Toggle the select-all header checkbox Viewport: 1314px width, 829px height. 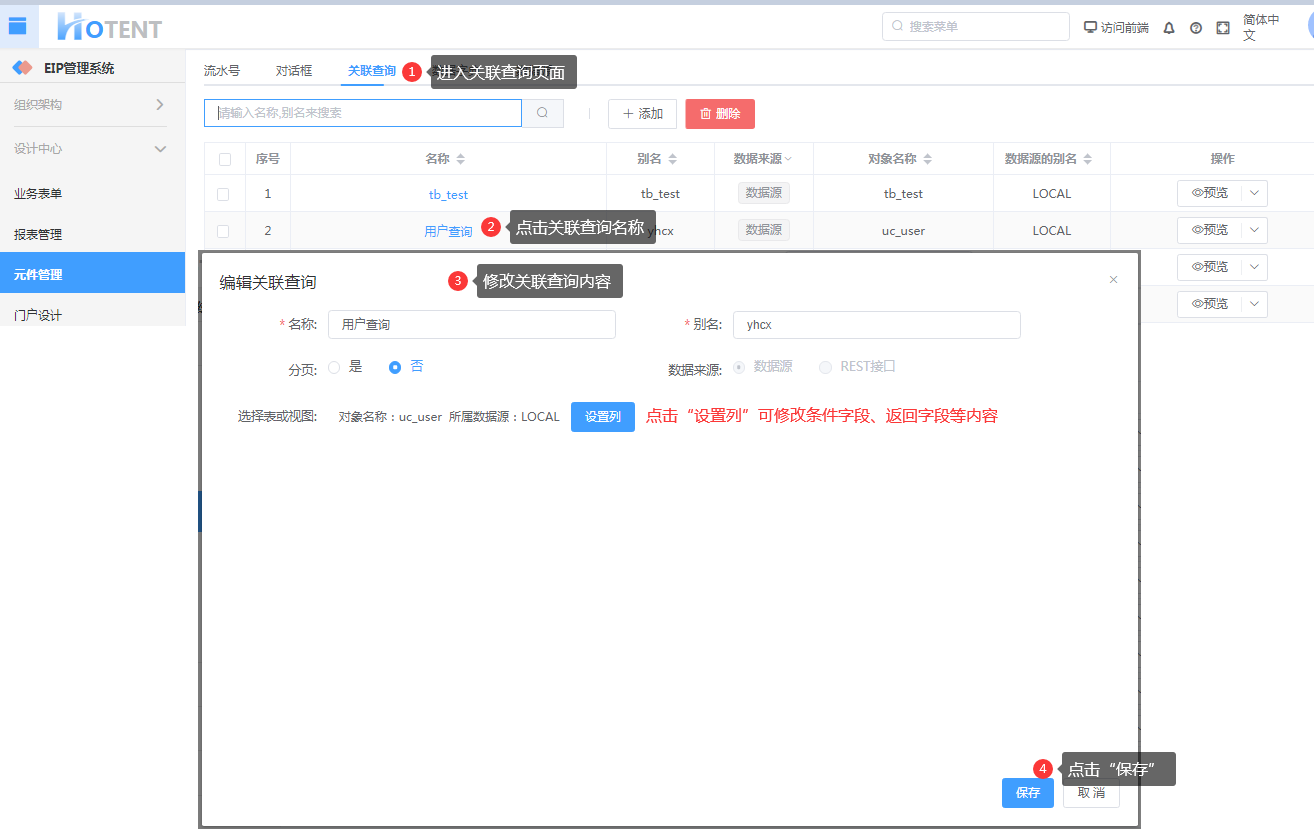224,159
